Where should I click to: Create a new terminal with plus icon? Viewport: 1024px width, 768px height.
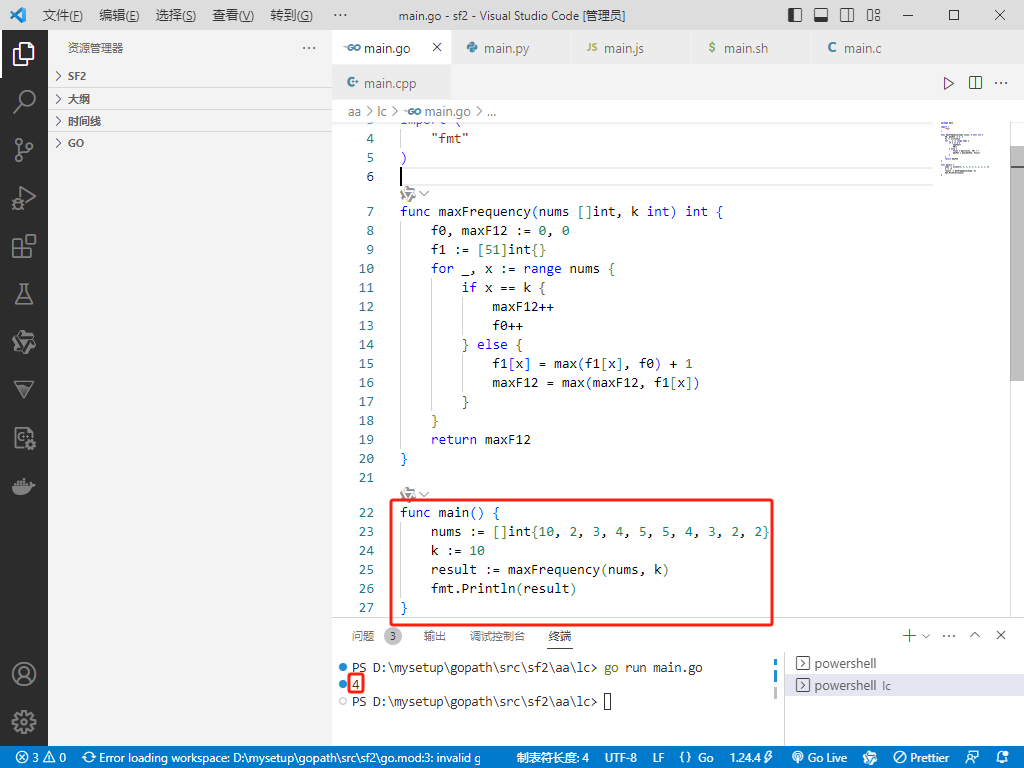908,635
